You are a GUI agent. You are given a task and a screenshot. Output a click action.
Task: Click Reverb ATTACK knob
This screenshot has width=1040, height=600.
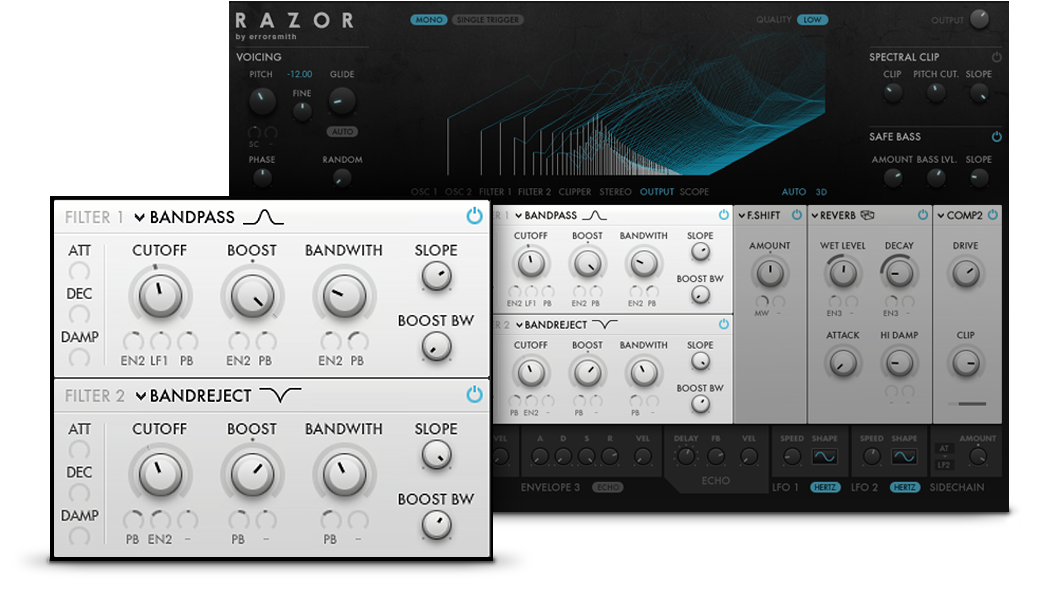pos(842,363)
